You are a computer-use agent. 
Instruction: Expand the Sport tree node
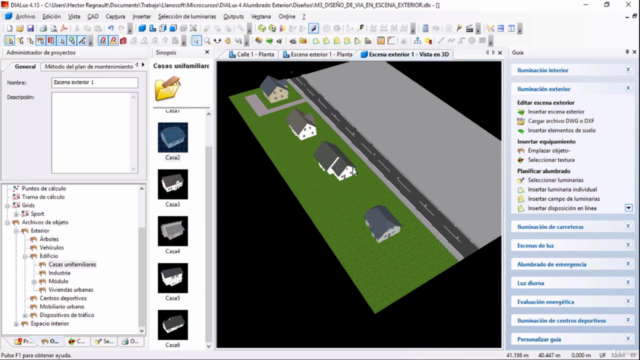coord(16,214)
